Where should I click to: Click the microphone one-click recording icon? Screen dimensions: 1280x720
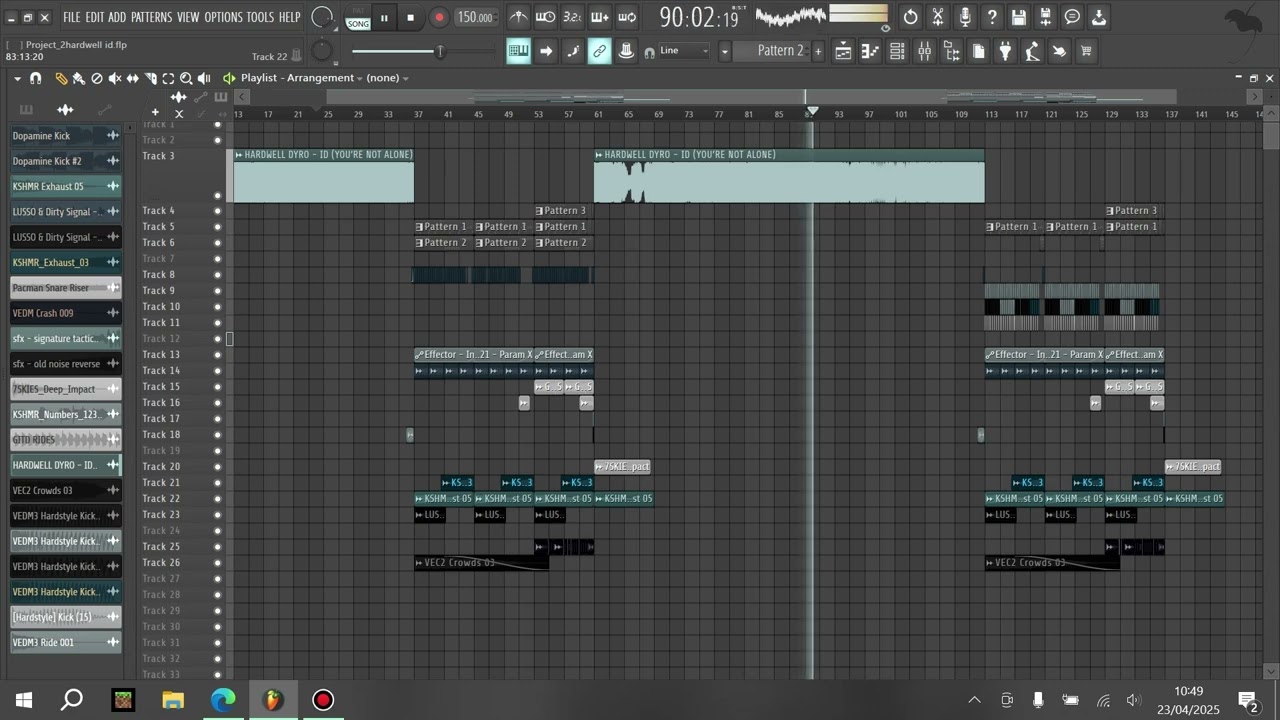965,17
